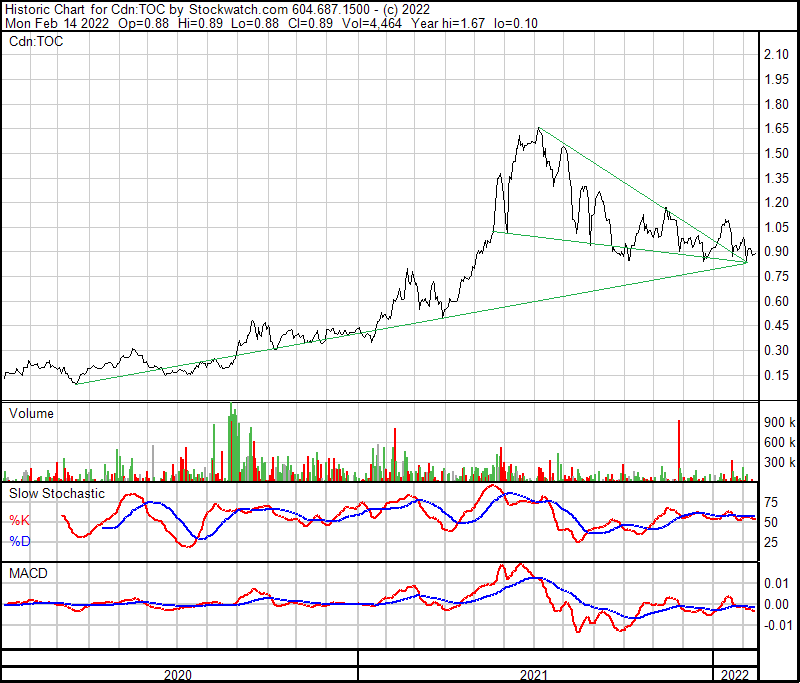Click the tallest red volume spike in late 2021

pos(679,450)
